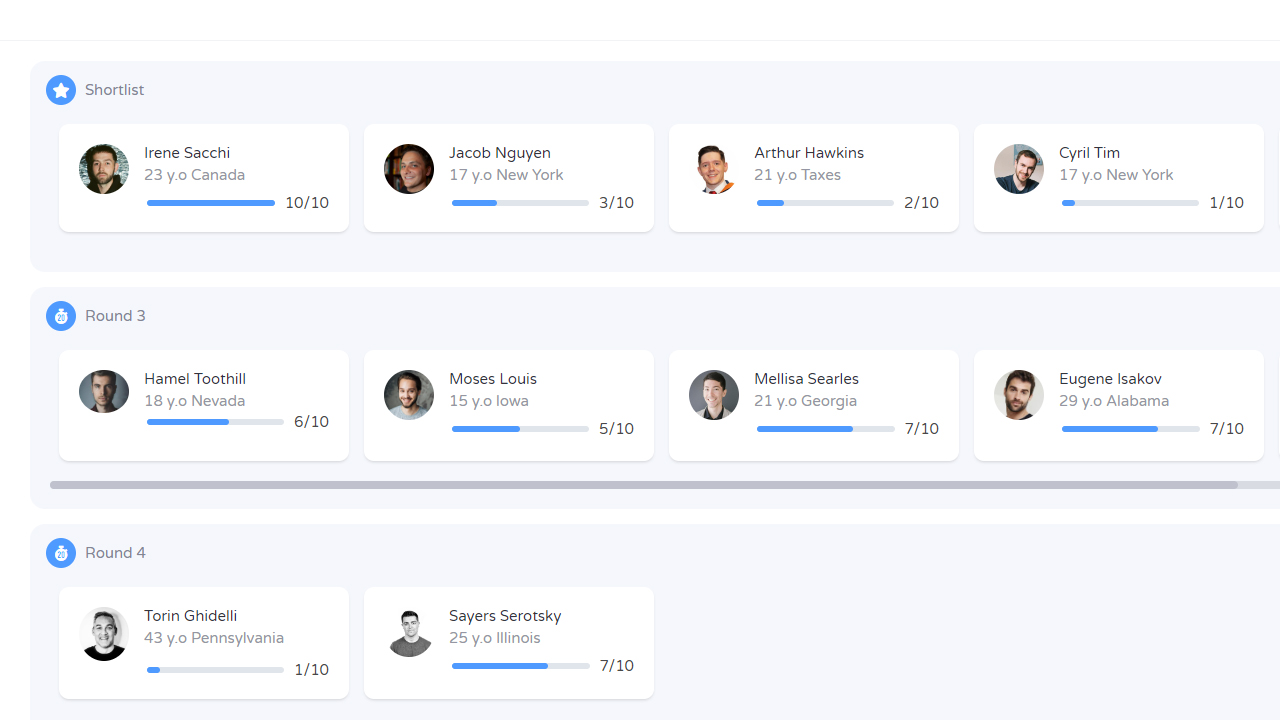
Task: Open Jacob Nguyen's candidate name
Action: [499, 153]
